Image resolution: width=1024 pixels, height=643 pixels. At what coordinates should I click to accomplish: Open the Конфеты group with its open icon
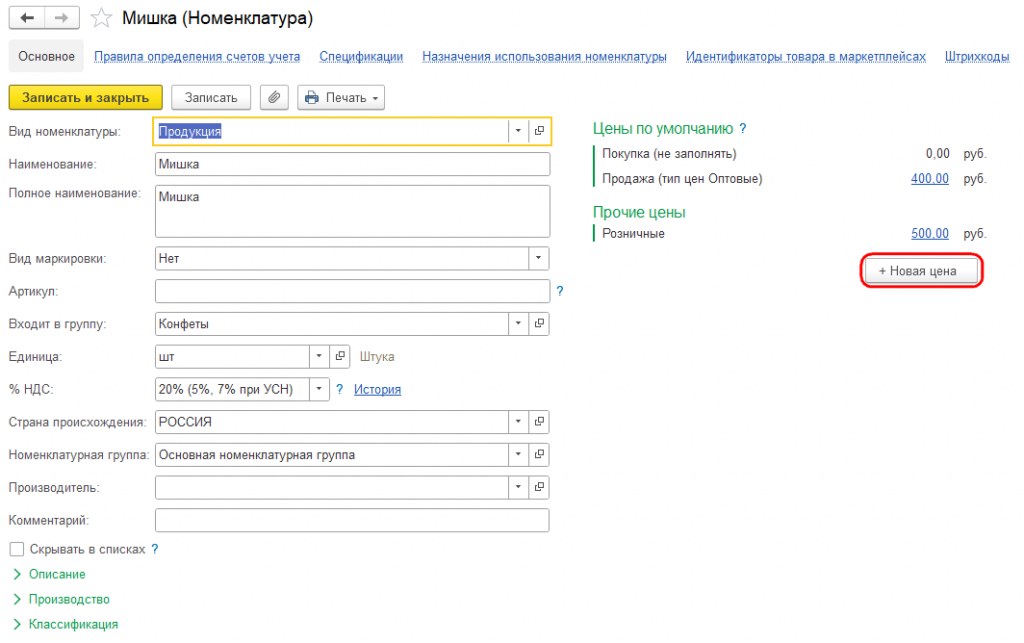[539, 324]
